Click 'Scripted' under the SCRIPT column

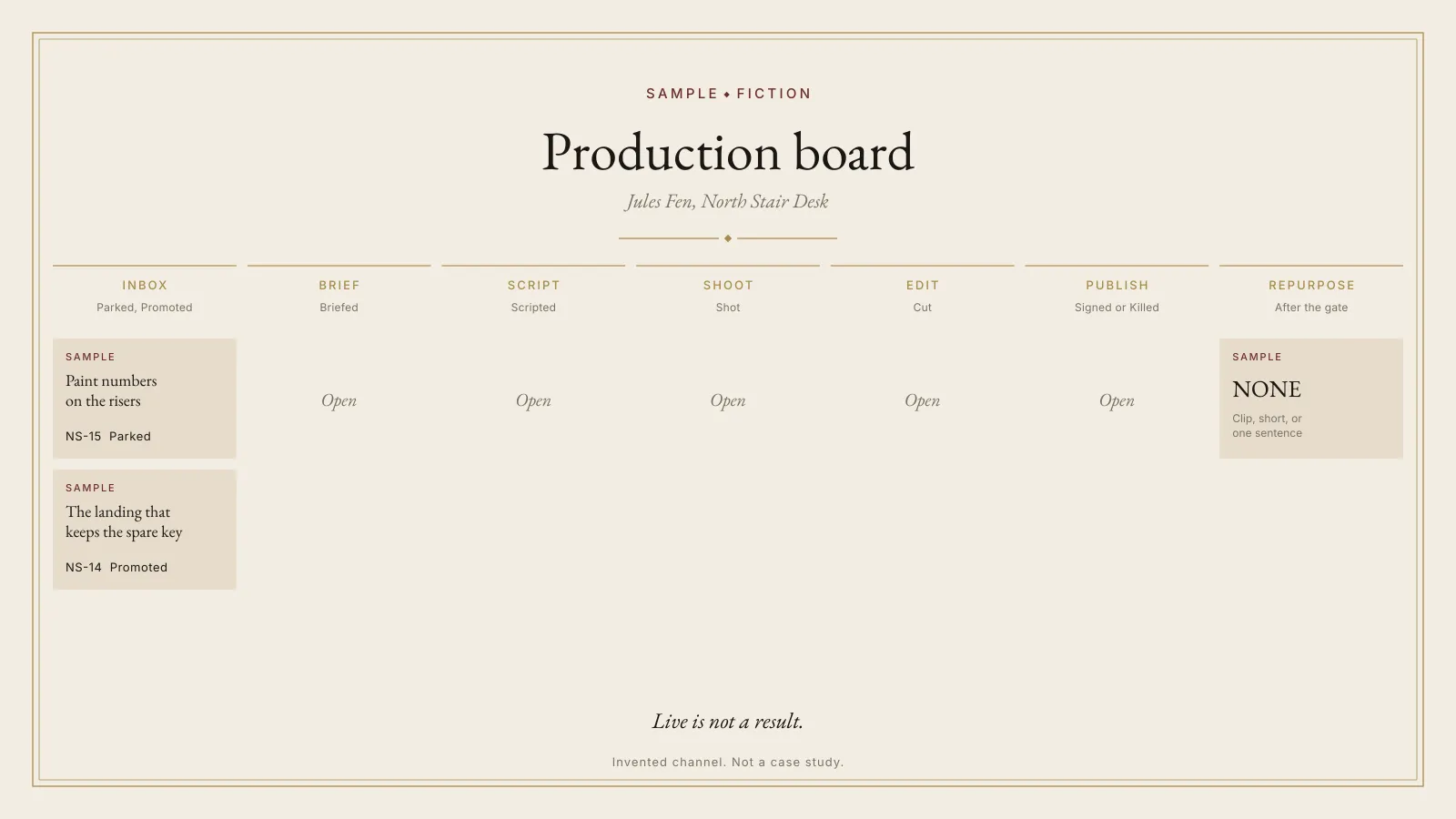[x=533, y=308]
